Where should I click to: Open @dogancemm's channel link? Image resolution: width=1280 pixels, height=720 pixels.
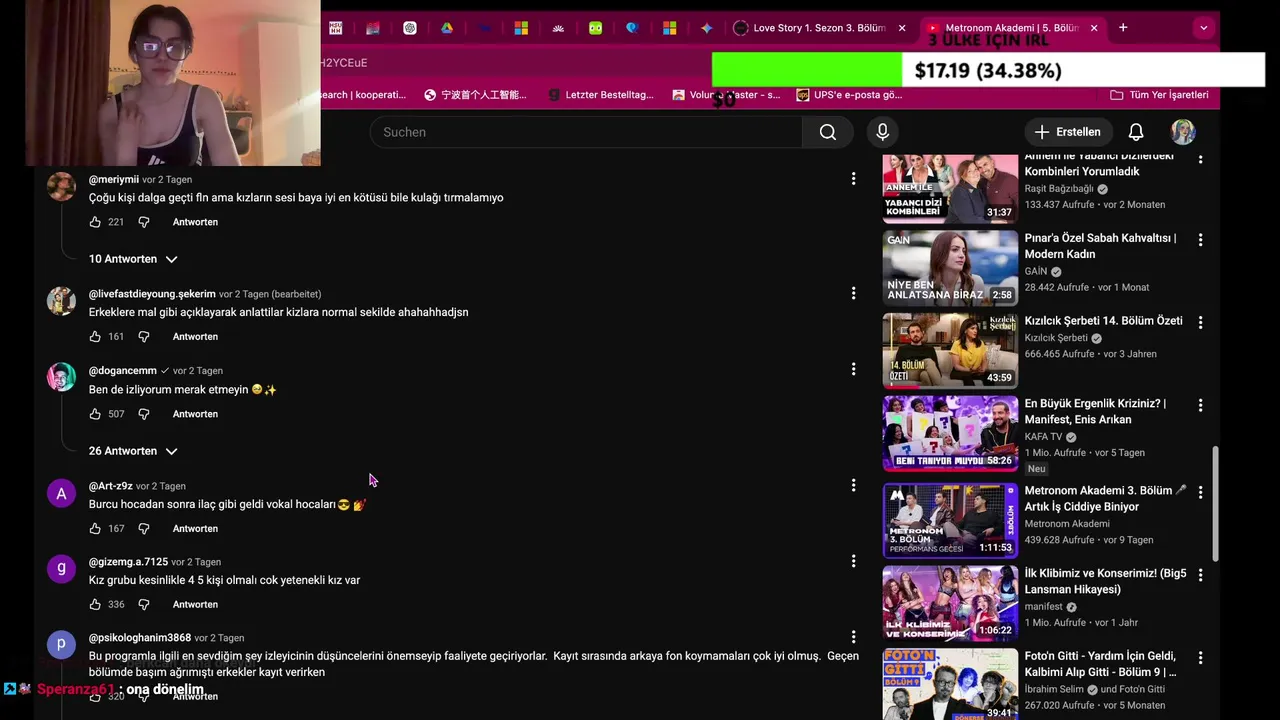(123, 371)
